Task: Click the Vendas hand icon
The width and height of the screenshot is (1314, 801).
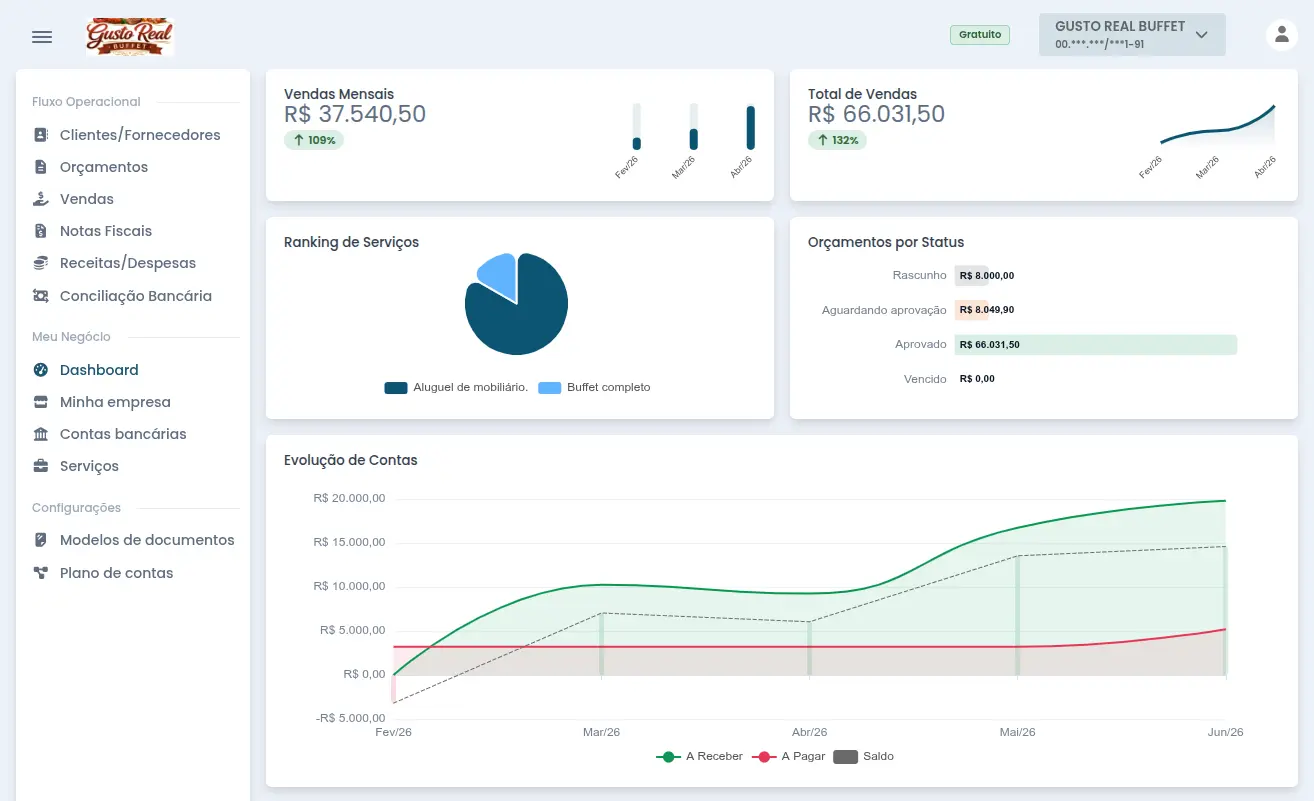Action: [41, 199]
